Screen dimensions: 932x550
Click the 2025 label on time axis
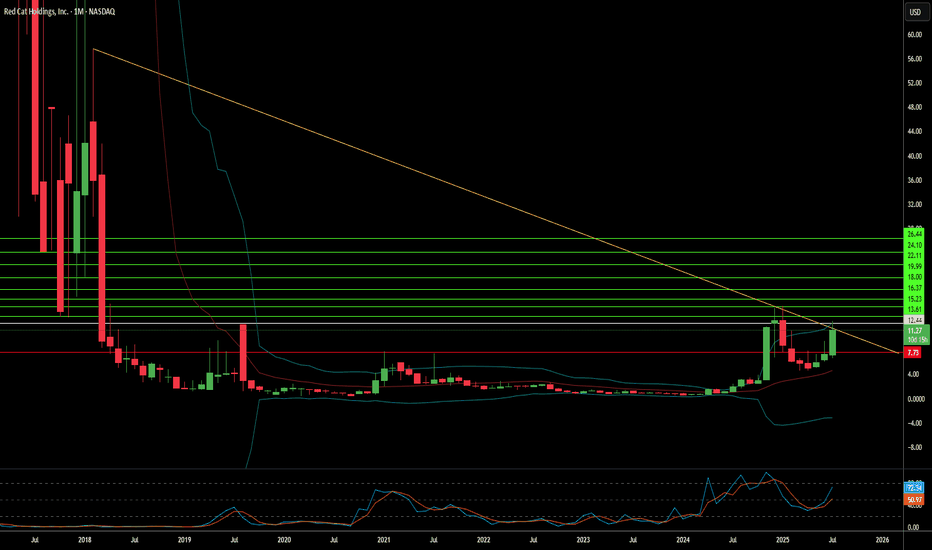pos(783,540)
